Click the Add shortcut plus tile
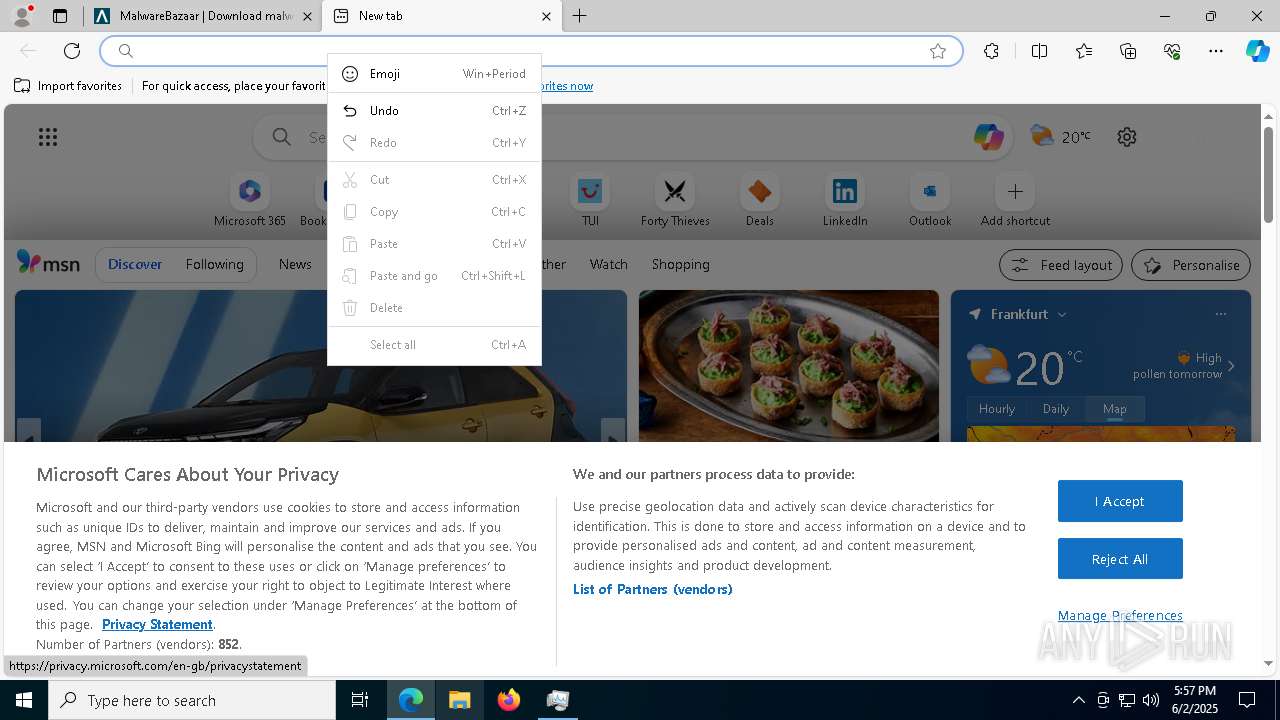 [1015, 201]
